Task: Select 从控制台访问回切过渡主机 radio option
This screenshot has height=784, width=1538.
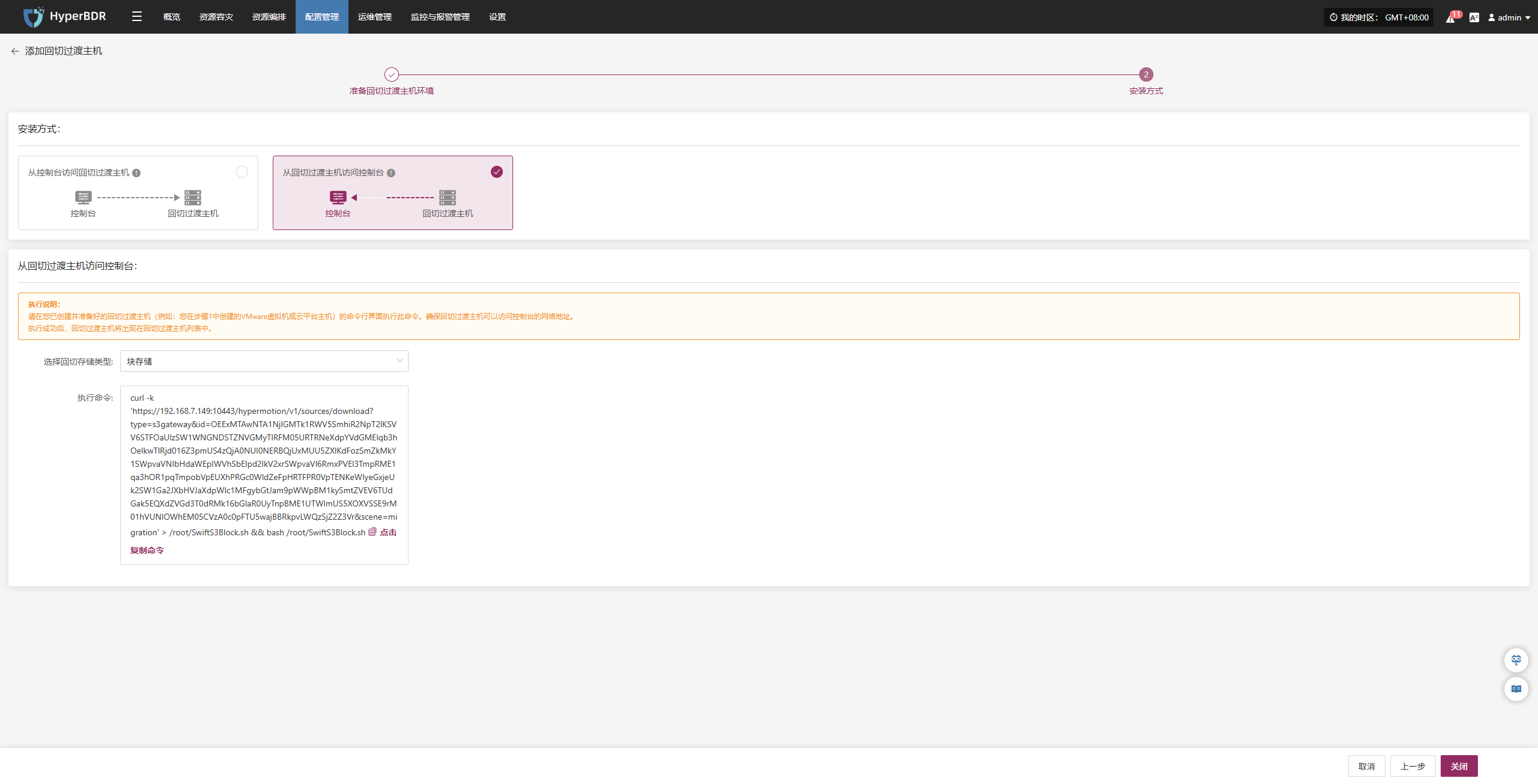Action: click(x=242, y=172)
